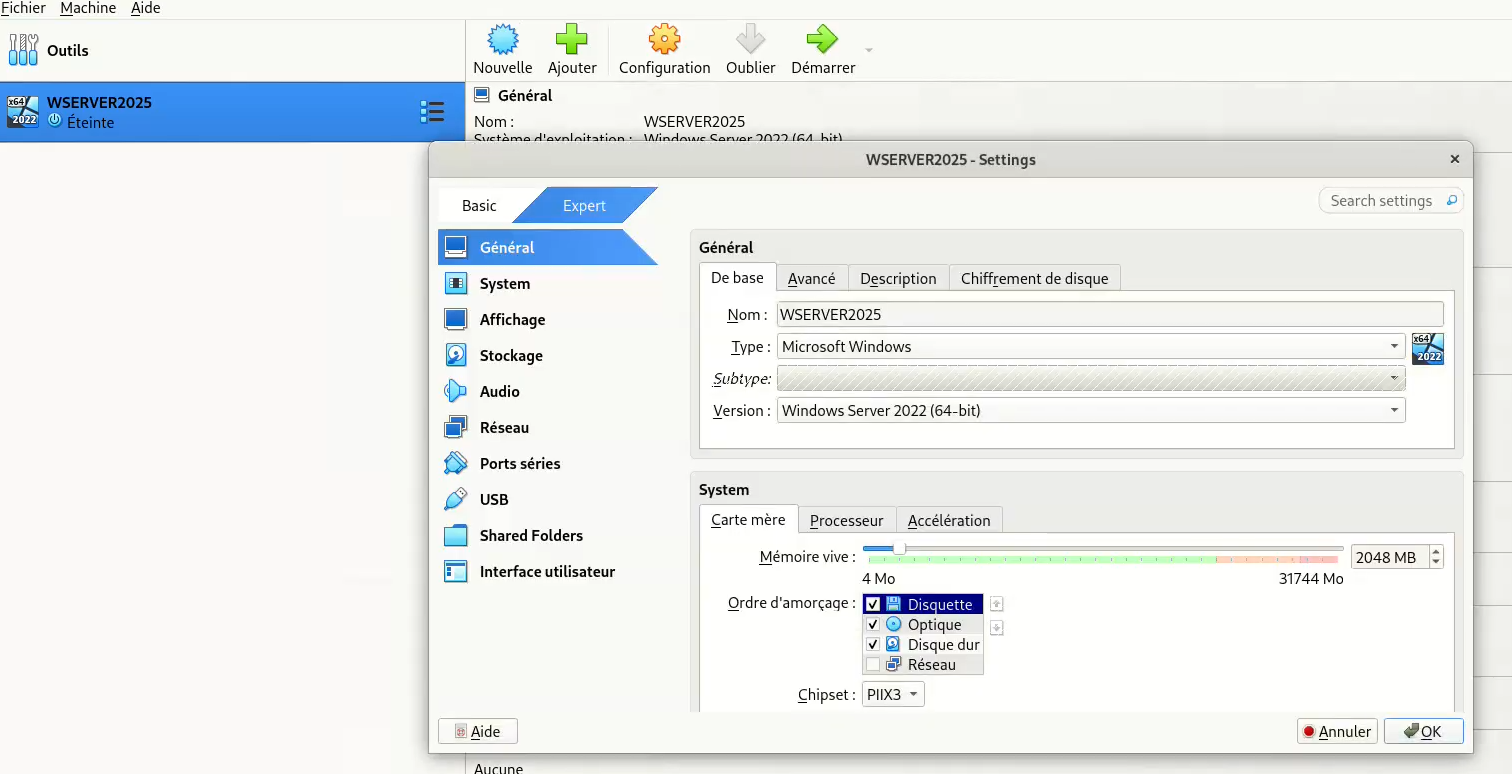Create a new virtual machine with Nouvelle
The height and width of the screenshot is (774, 1512).
[502, 47]
